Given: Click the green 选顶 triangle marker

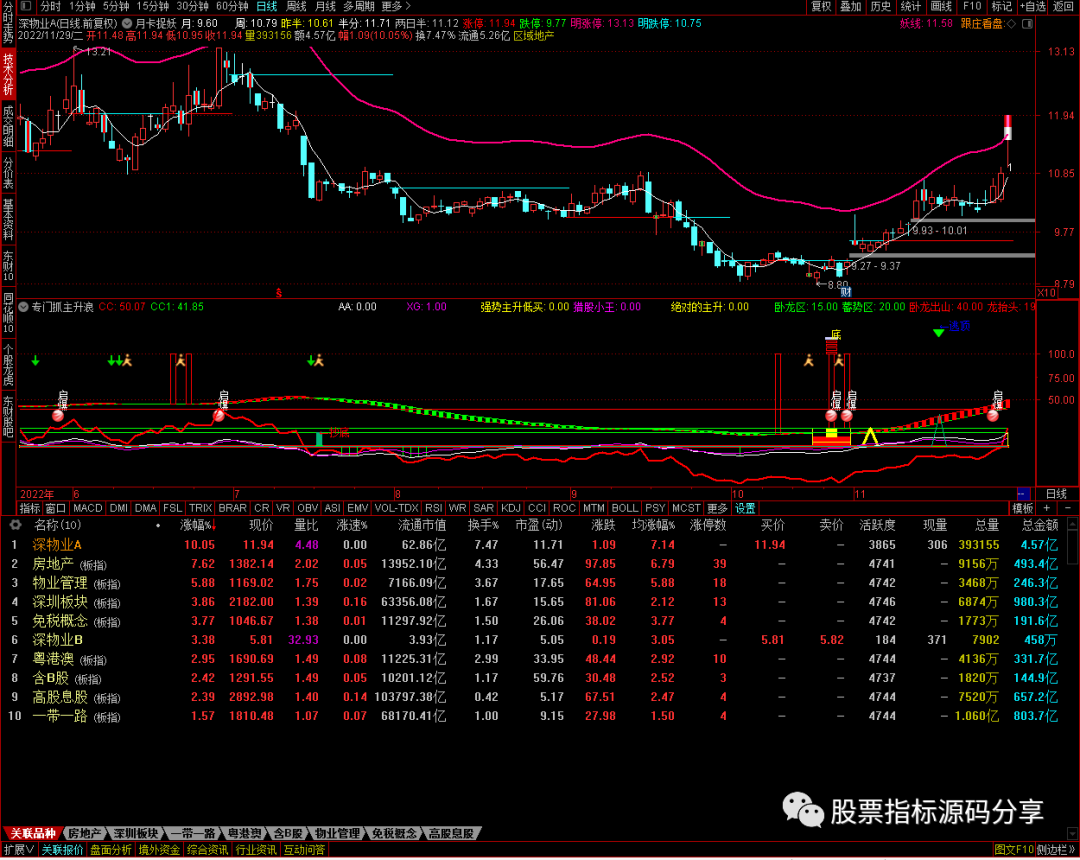Looking at the screenshot, I should (x=938, y=333).
